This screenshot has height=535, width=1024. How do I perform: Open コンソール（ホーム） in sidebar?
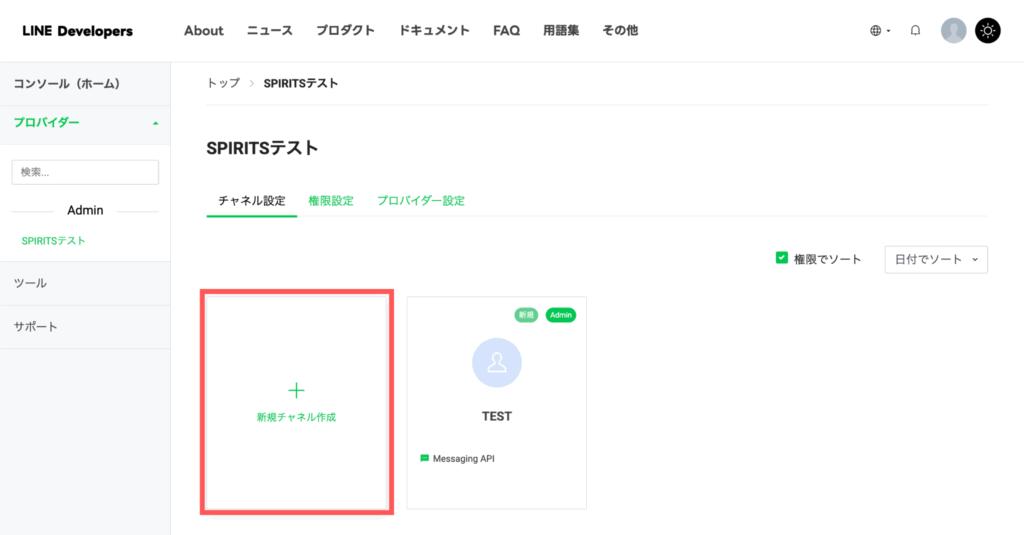[x=67, y=83]
